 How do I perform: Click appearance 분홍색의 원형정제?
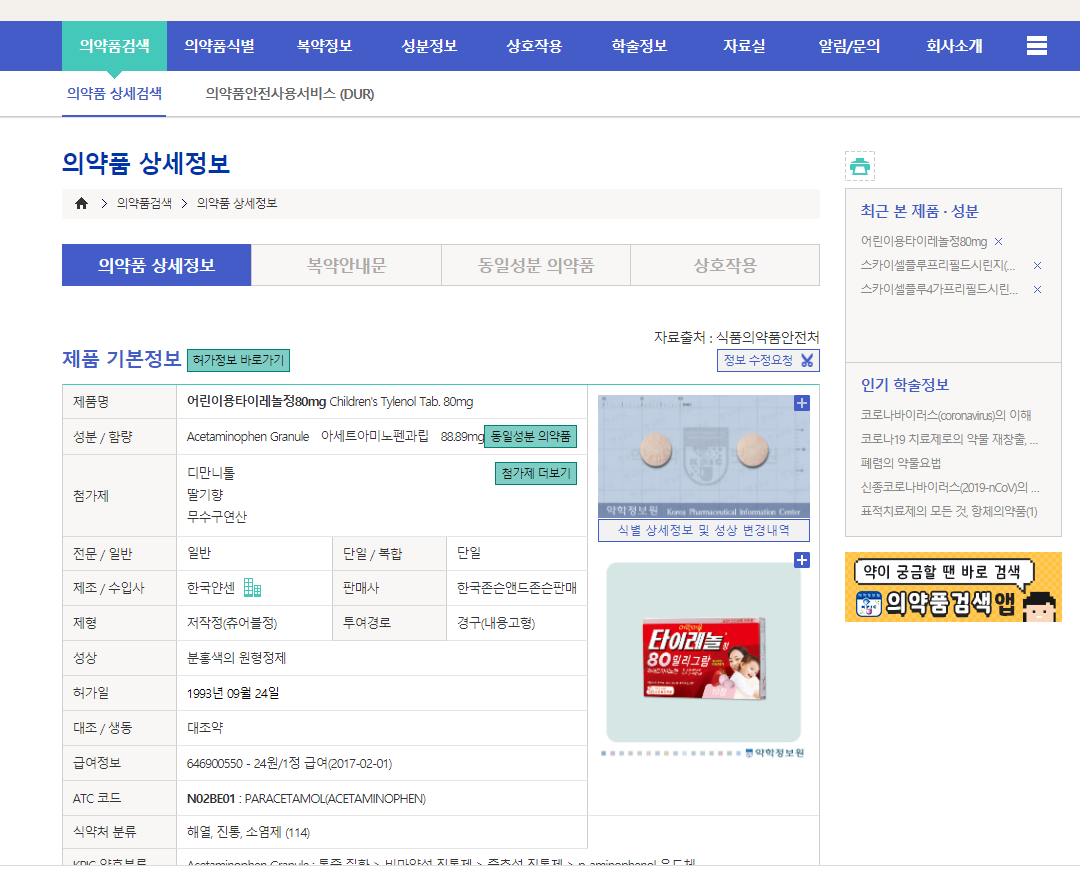coord(236,658)
